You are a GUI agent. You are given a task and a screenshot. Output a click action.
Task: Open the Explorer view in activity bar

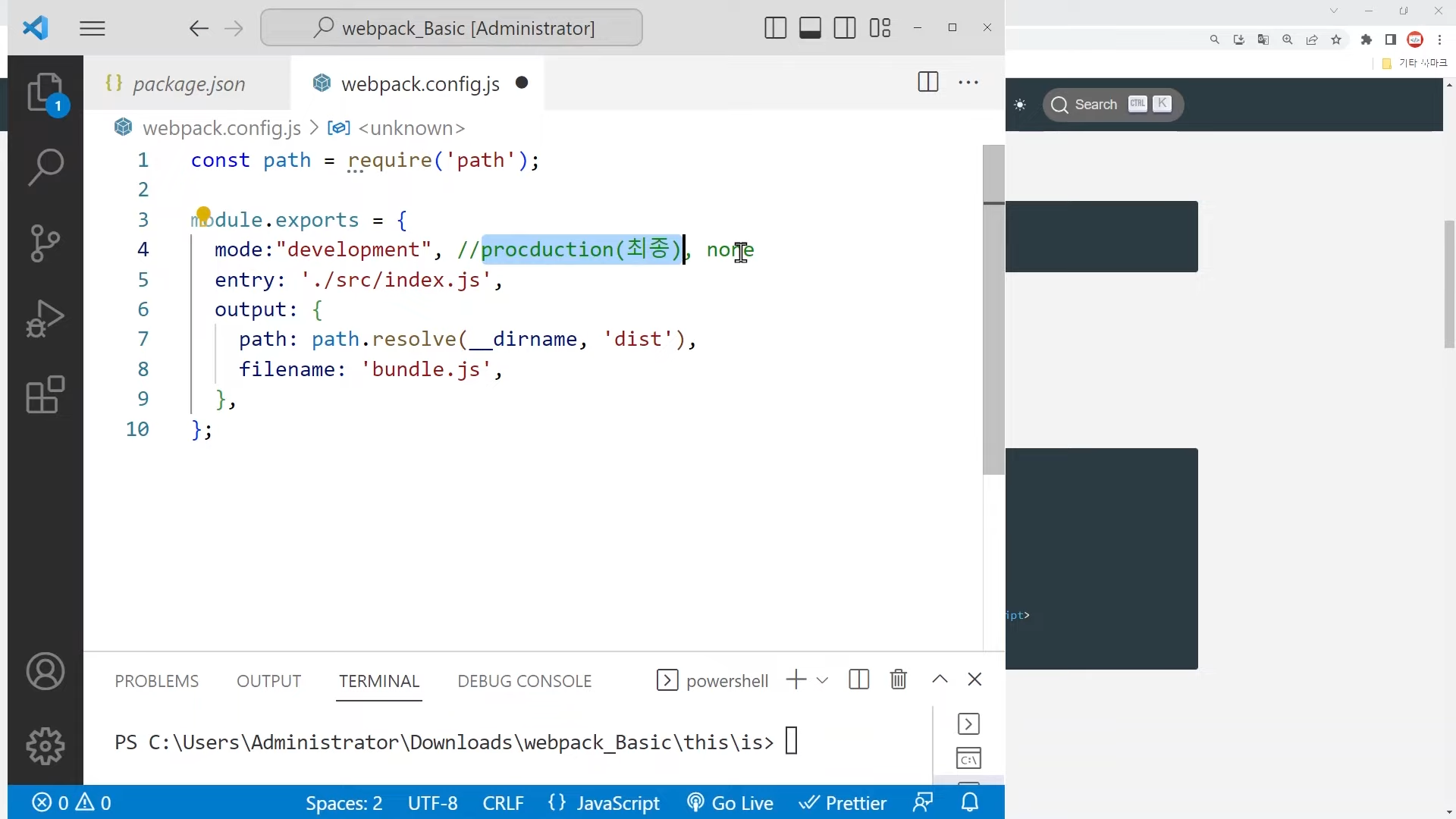coord(45,93)
